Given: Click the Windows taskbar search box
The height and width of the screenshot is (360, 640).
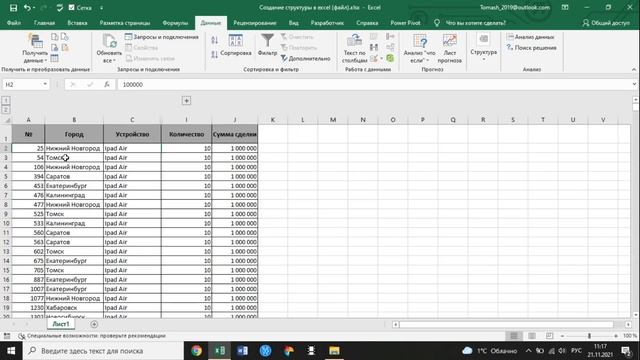Looking at the screenshot, I should click(x=103, y=351).
